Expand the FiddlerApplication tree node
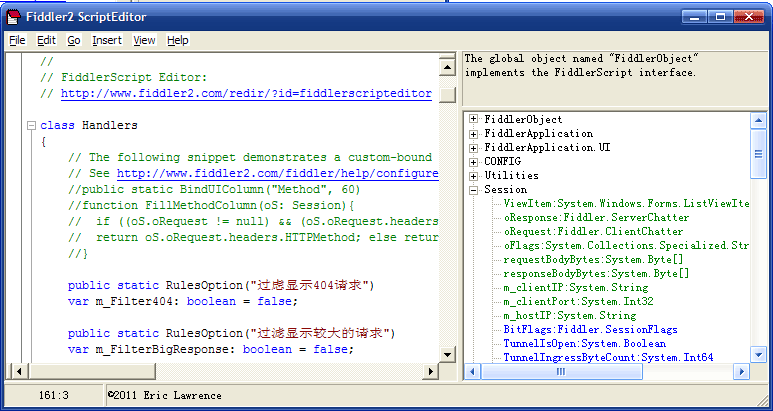This screenshot has width=773, height=411. point(474,134)
